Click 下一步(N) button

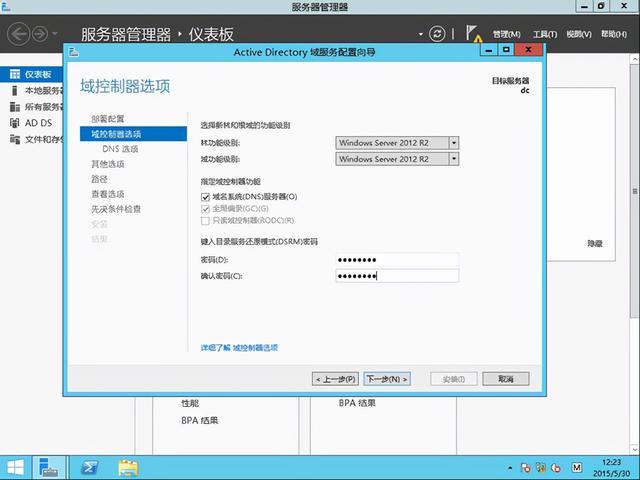tap(387, 379)
